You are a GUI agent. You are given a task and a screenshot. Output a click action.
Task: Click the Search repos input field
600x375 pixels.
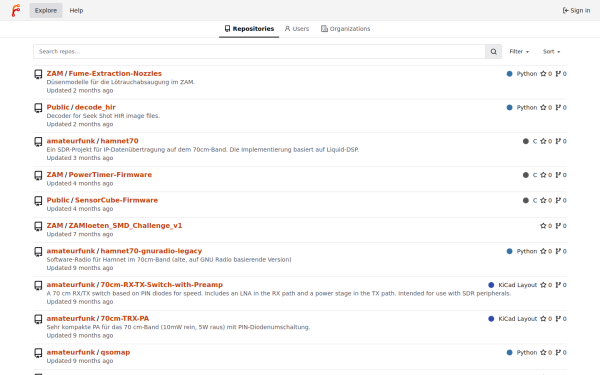pos(259,52)
